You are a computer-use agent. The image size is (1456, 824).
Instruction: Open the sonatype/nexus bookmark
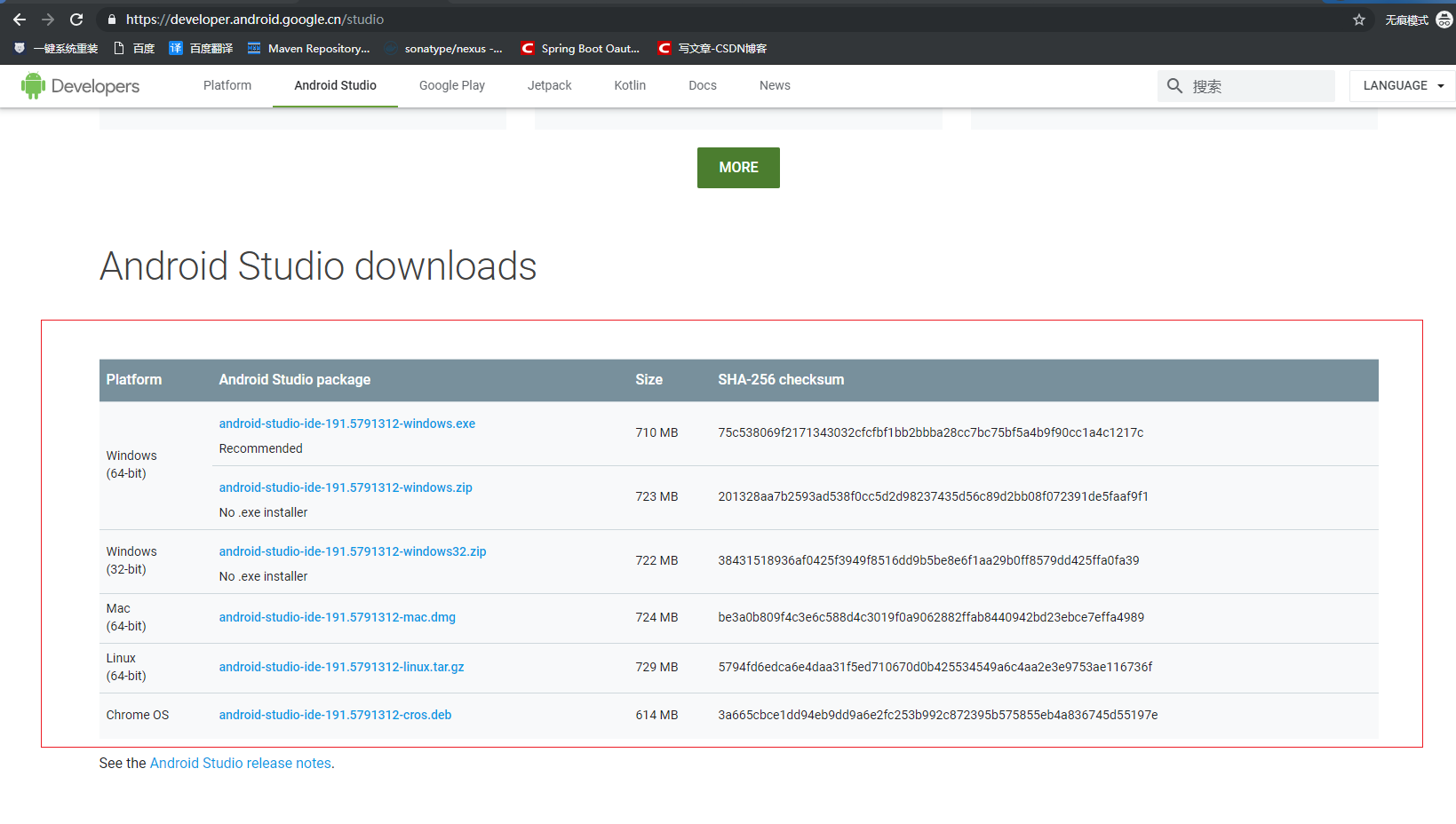[x=443, y=48]
